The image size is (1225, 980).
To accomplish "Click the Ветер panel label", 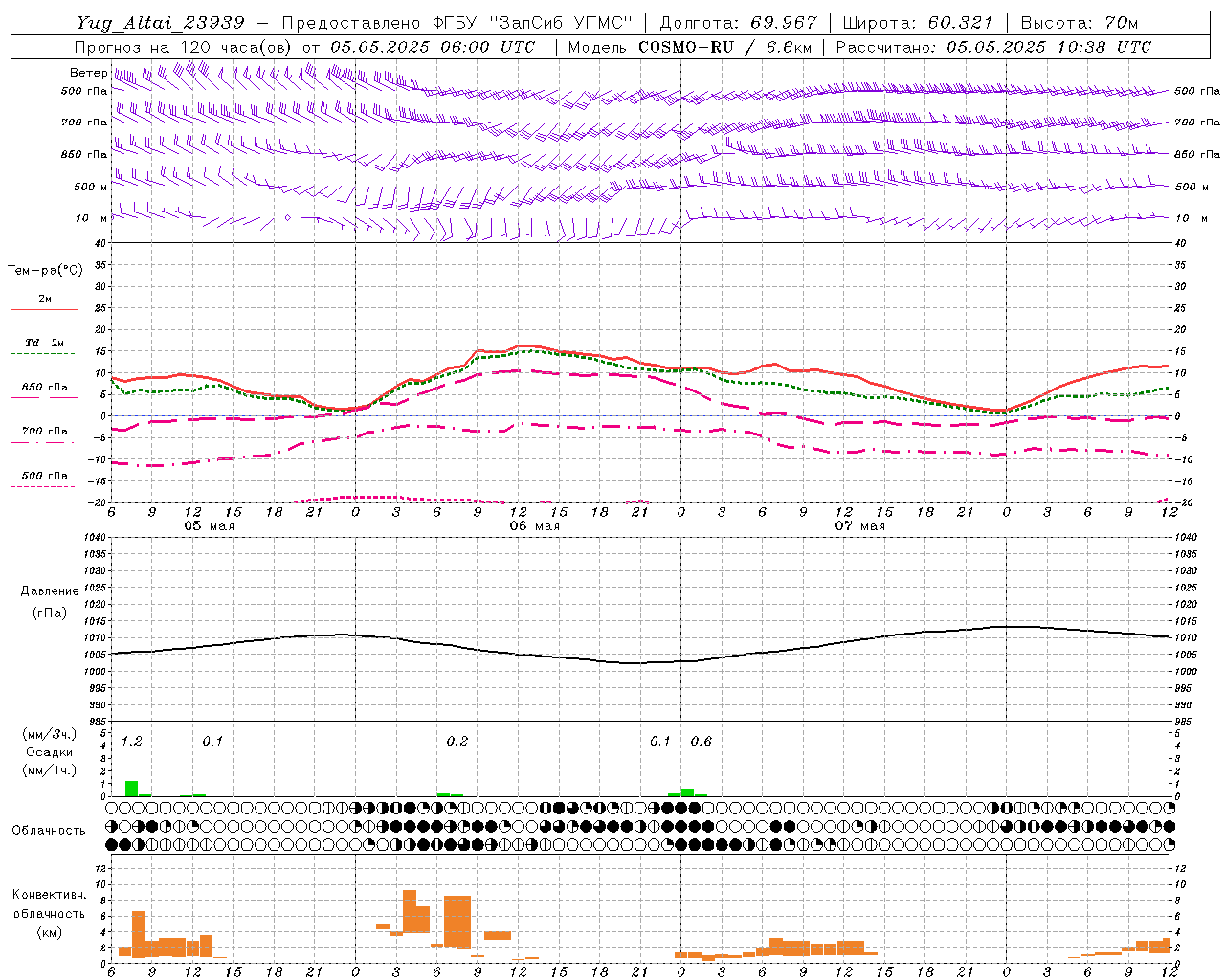I will tap(88, 73).
